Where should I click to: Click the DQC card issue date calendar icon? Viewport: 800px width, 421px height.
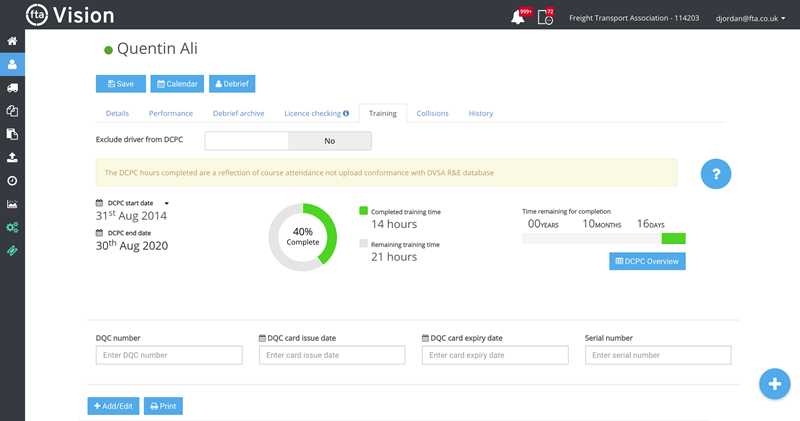click(x=262, y=338)
